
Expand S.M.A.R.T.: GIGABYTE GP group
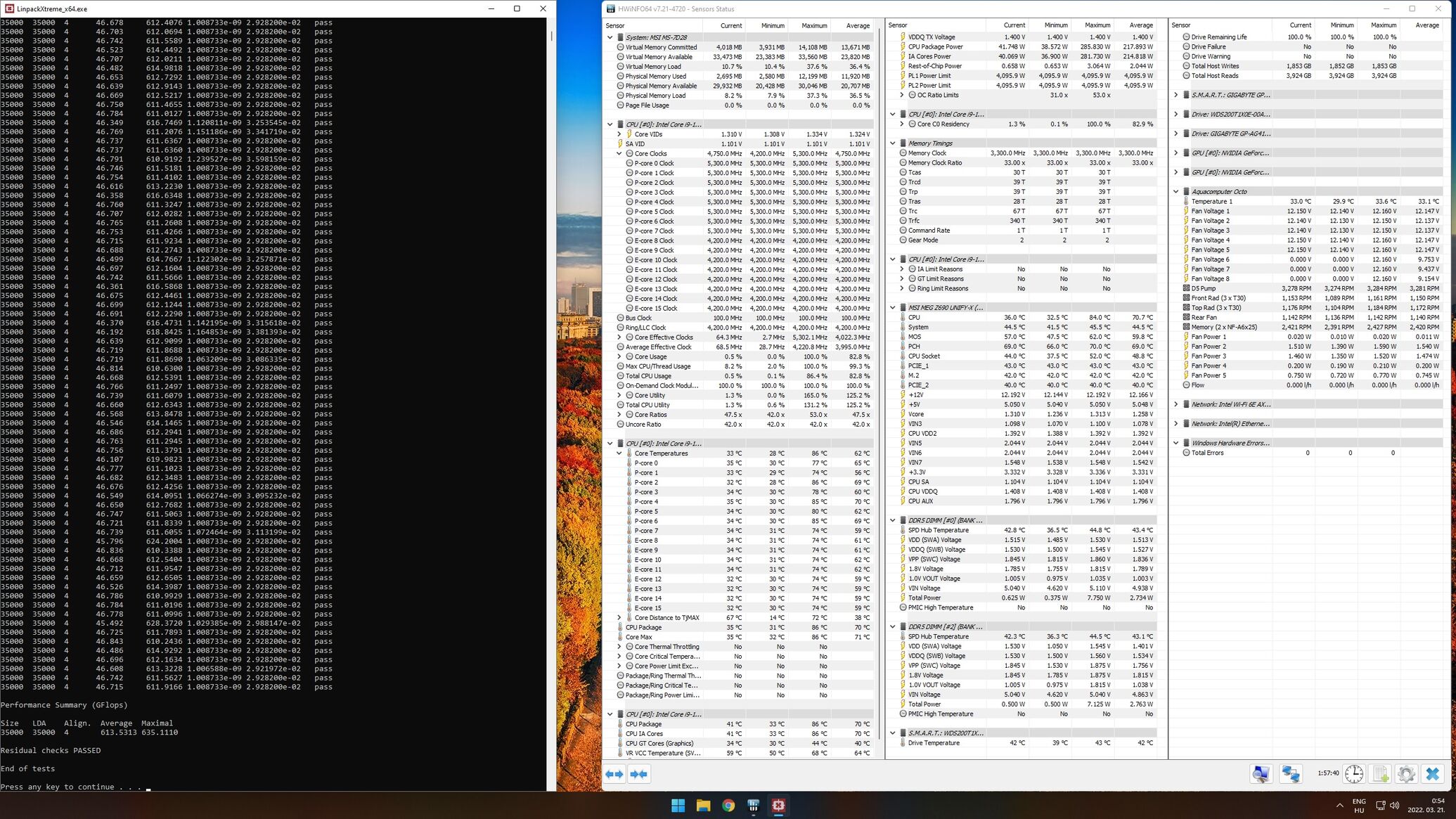pyautogui.click(x=1176, y=95)
